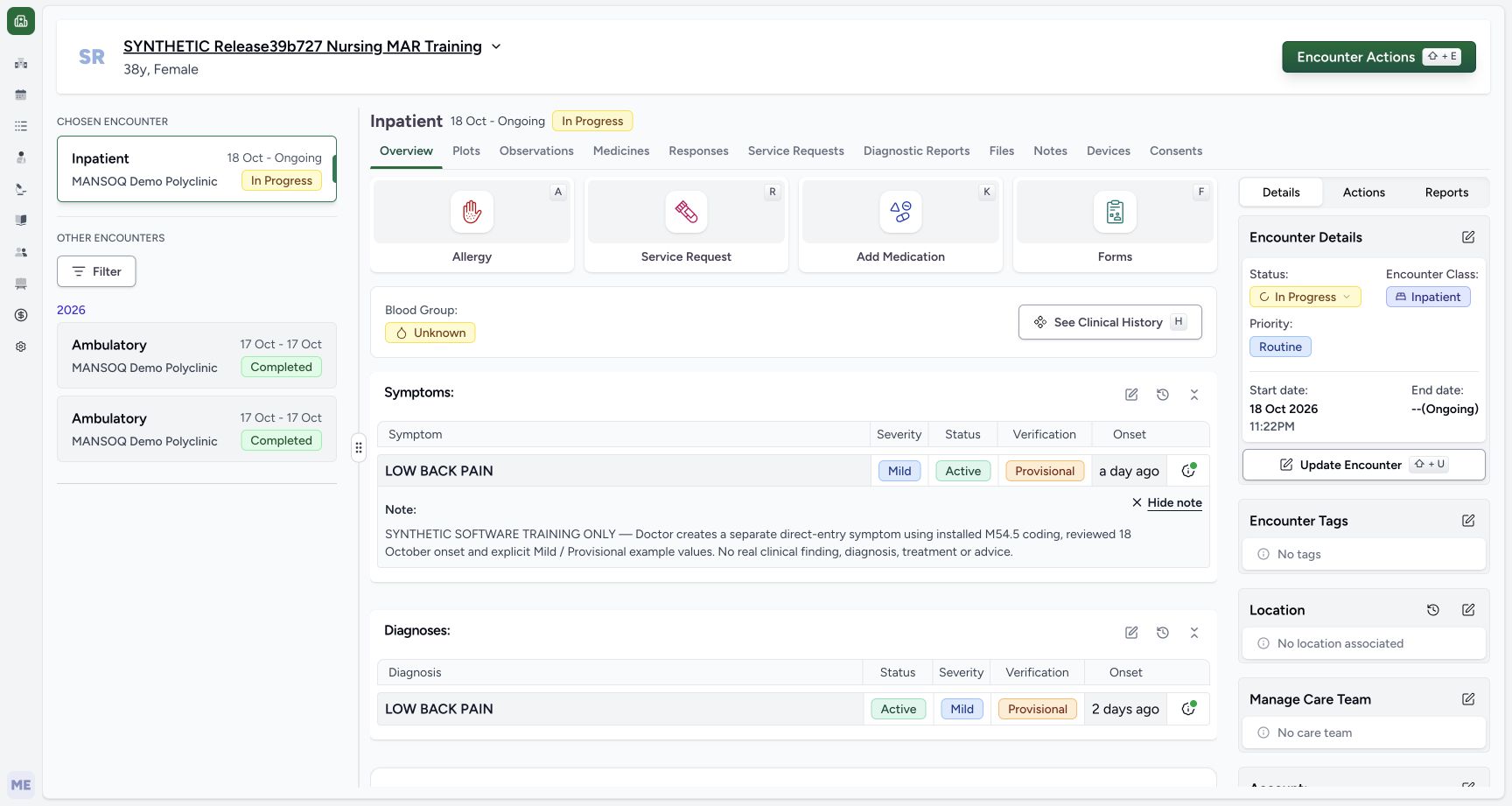Screen dimensions: 1512x806
Task: Click the Allergy hand icon card
Action: (472, 225)
